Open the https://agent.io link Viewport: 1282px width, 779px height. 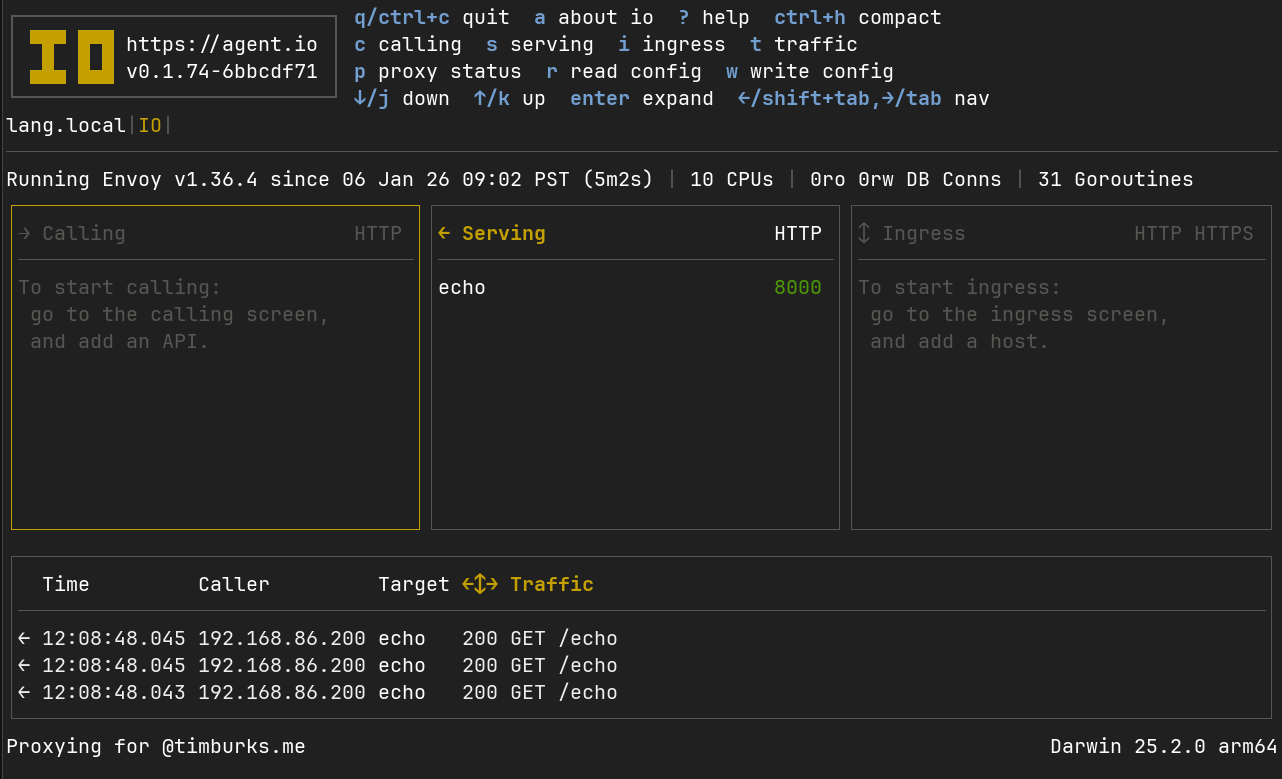220,44
